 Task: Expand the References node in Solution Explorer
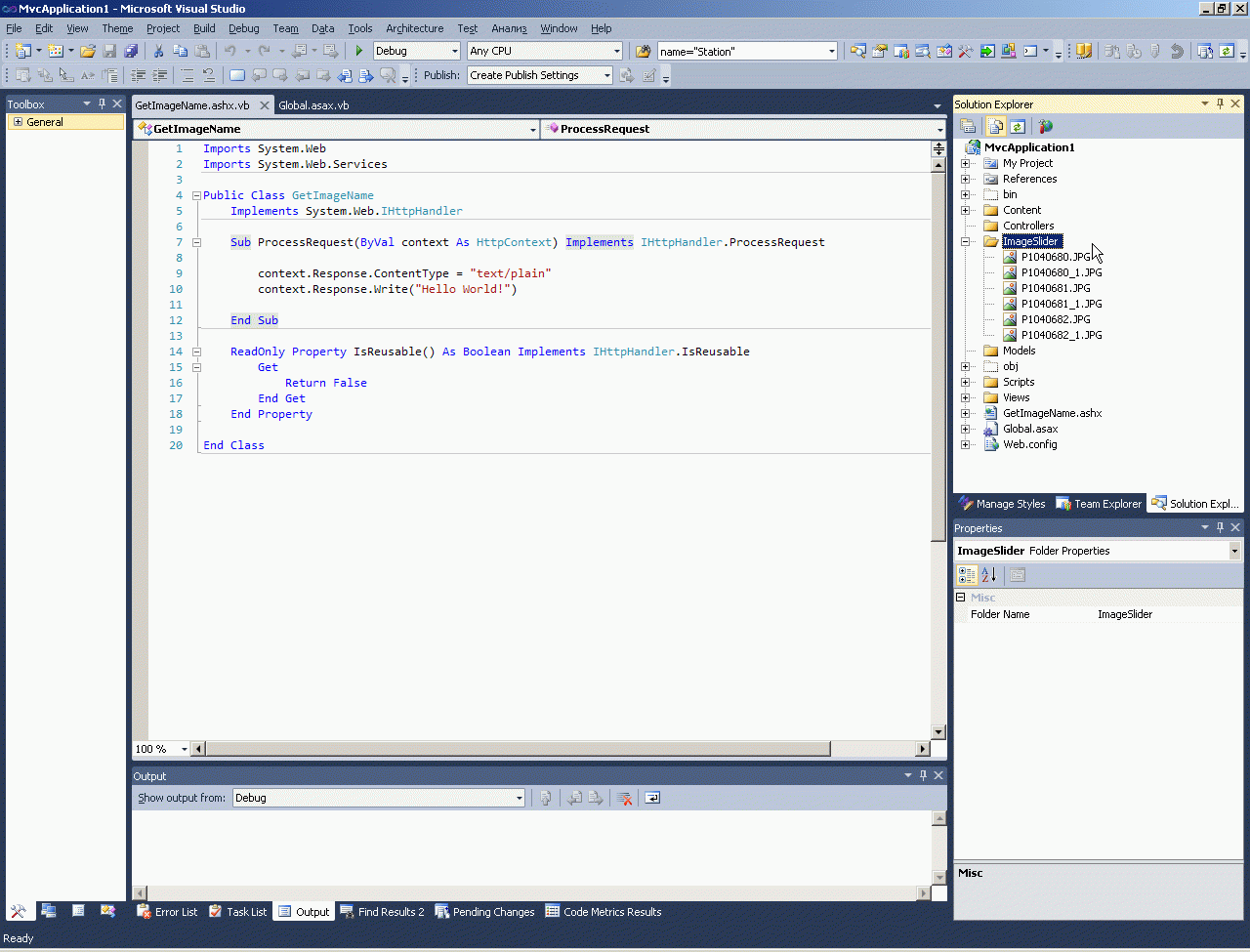tap(966, 179)
